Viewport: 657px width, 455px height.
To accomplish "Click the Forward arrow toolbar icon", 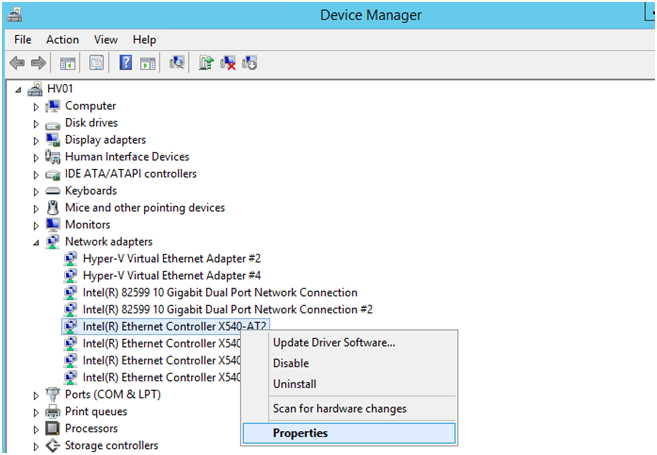I will click(39, 63).
